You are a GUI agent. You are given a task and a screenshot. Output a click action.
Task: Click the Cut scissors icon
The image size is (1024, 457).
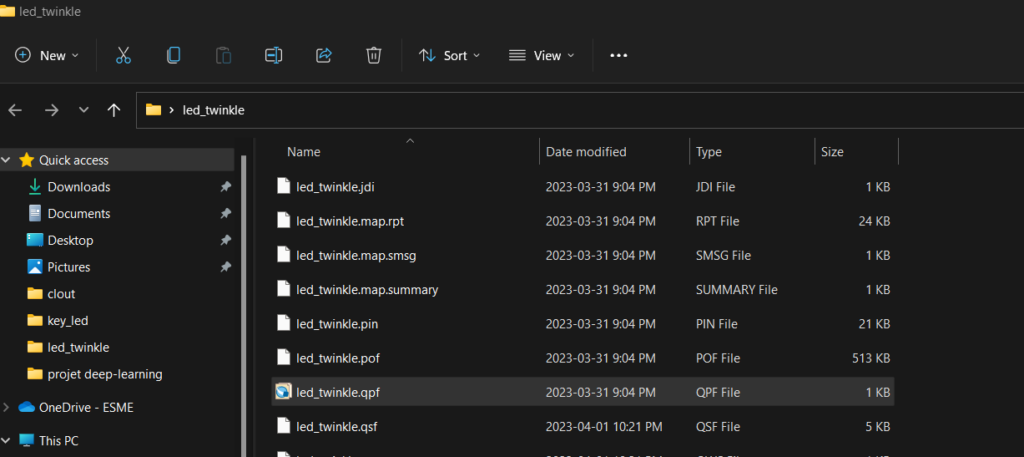pos(124,56)
